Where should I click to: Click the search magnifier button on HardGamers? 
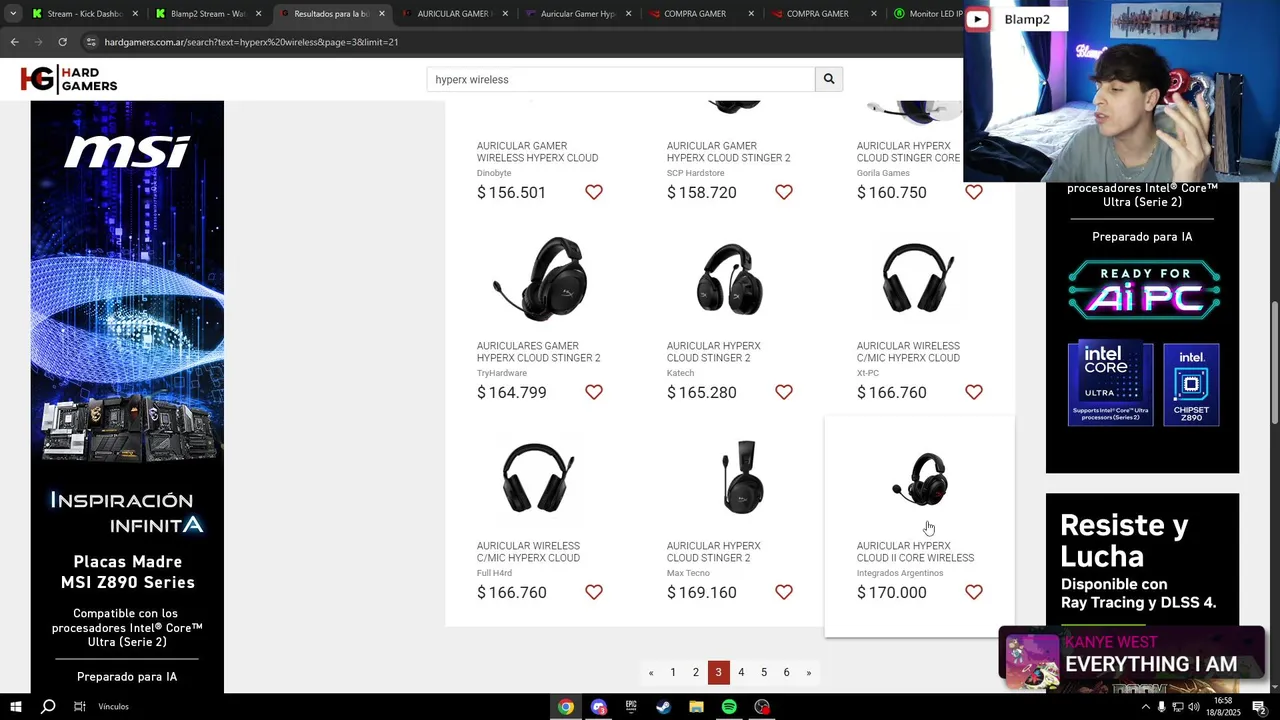(829, 79)
